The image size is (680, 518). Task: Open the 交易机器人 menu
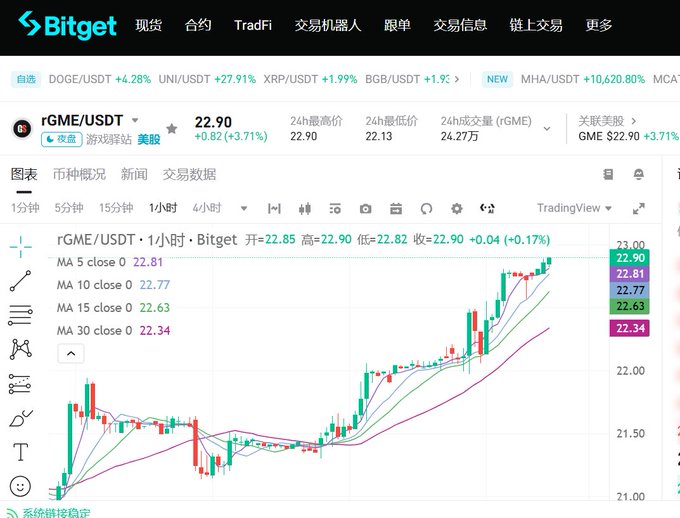[x=328, y=25]
